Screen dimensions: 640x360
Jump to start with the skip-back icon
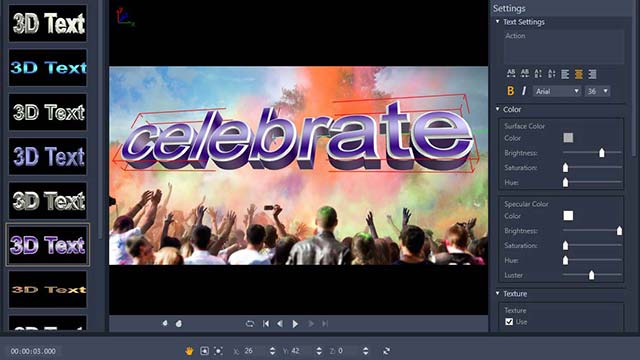click(x=266, y=324)
